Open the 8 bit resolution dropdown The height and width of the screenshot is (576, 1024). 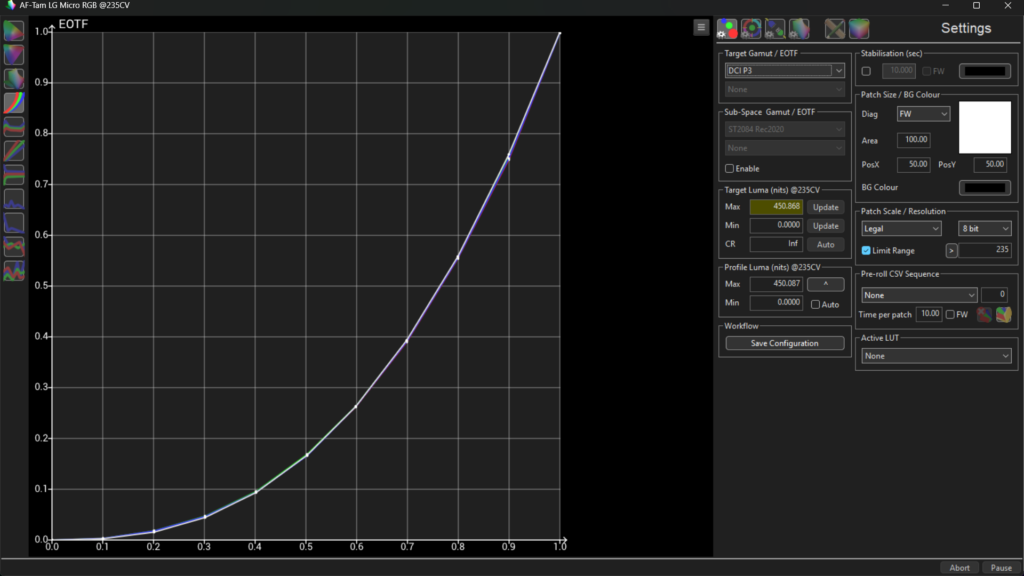click(985, 229)
